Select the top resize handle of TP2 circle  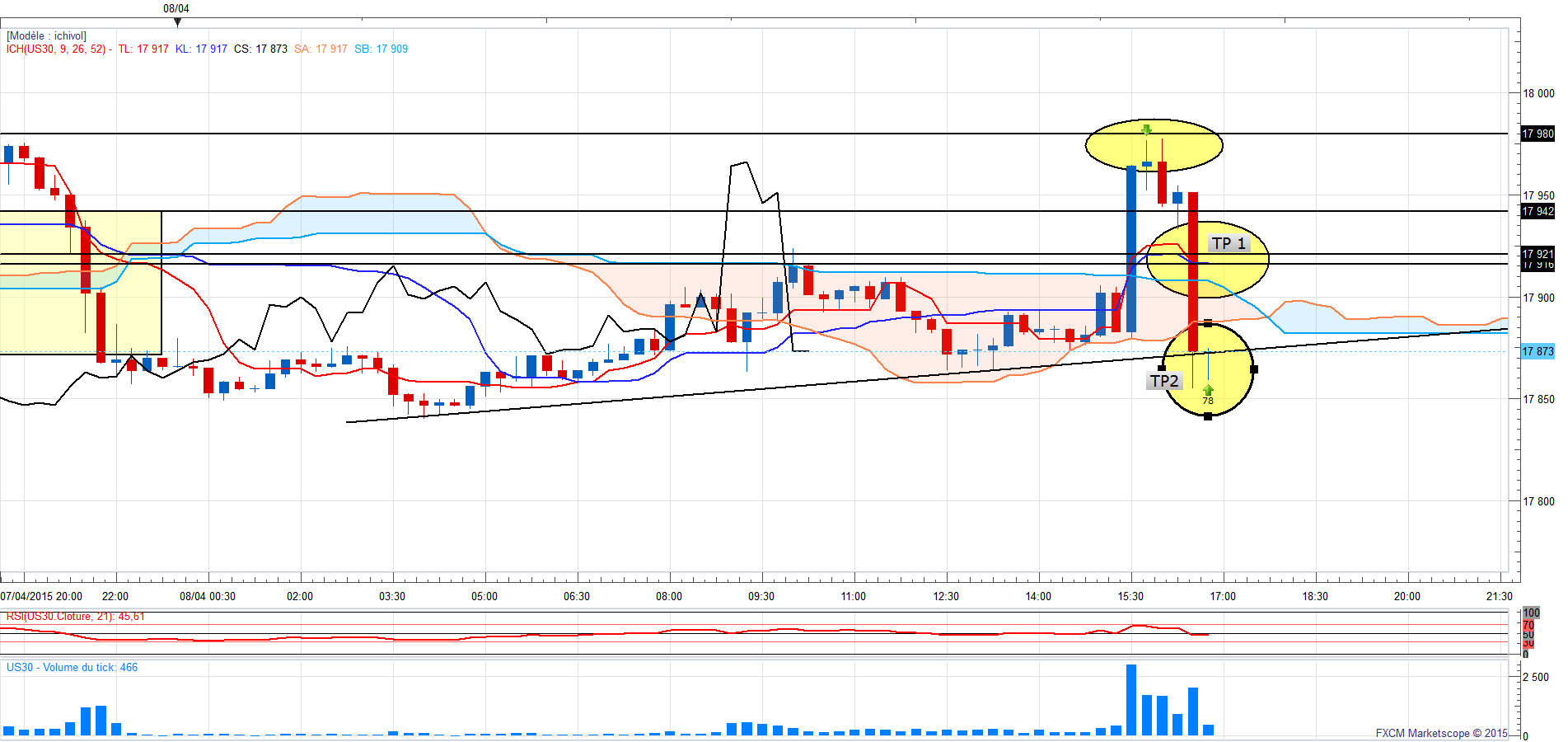coord(1208,323)
